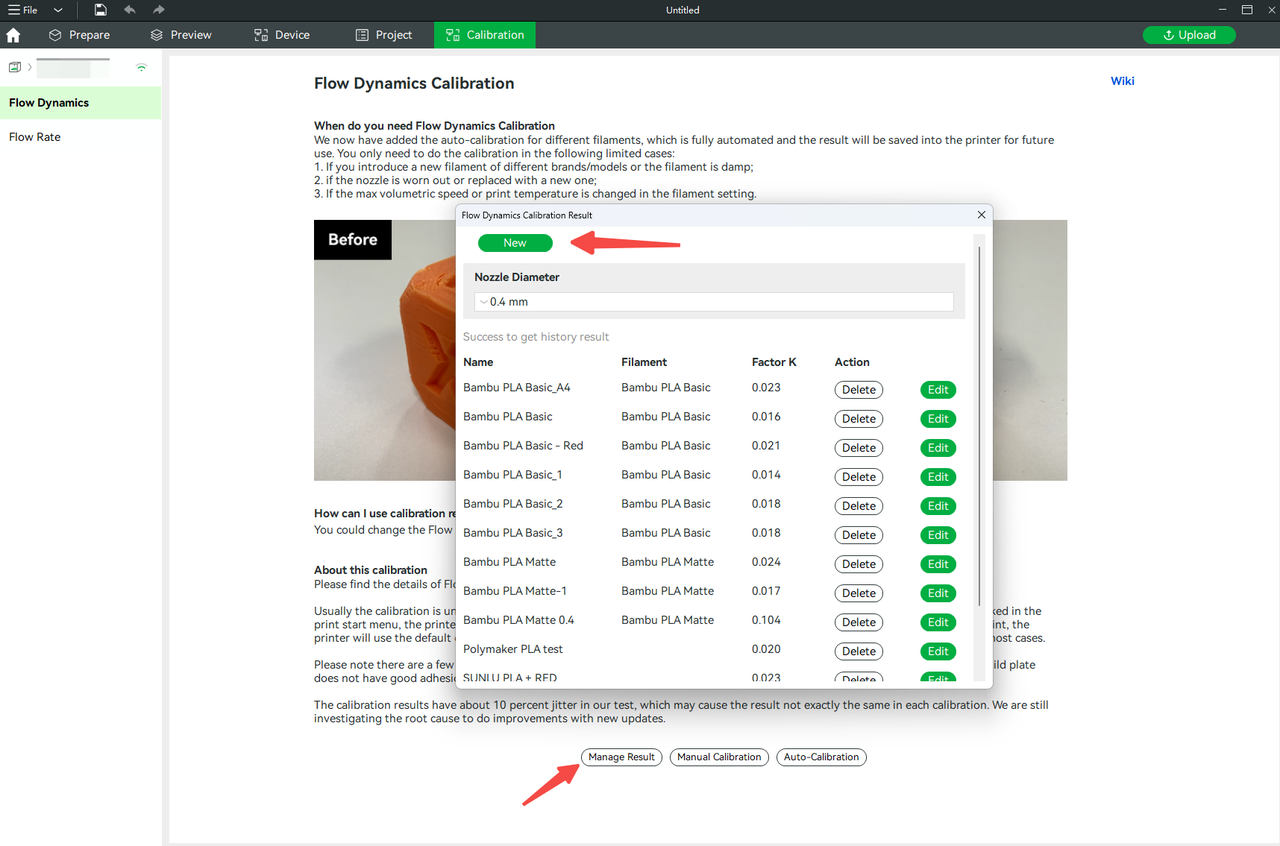The image size is (1280, 846).
Task: Click the "Filament" column header
Action: (644, 362)
